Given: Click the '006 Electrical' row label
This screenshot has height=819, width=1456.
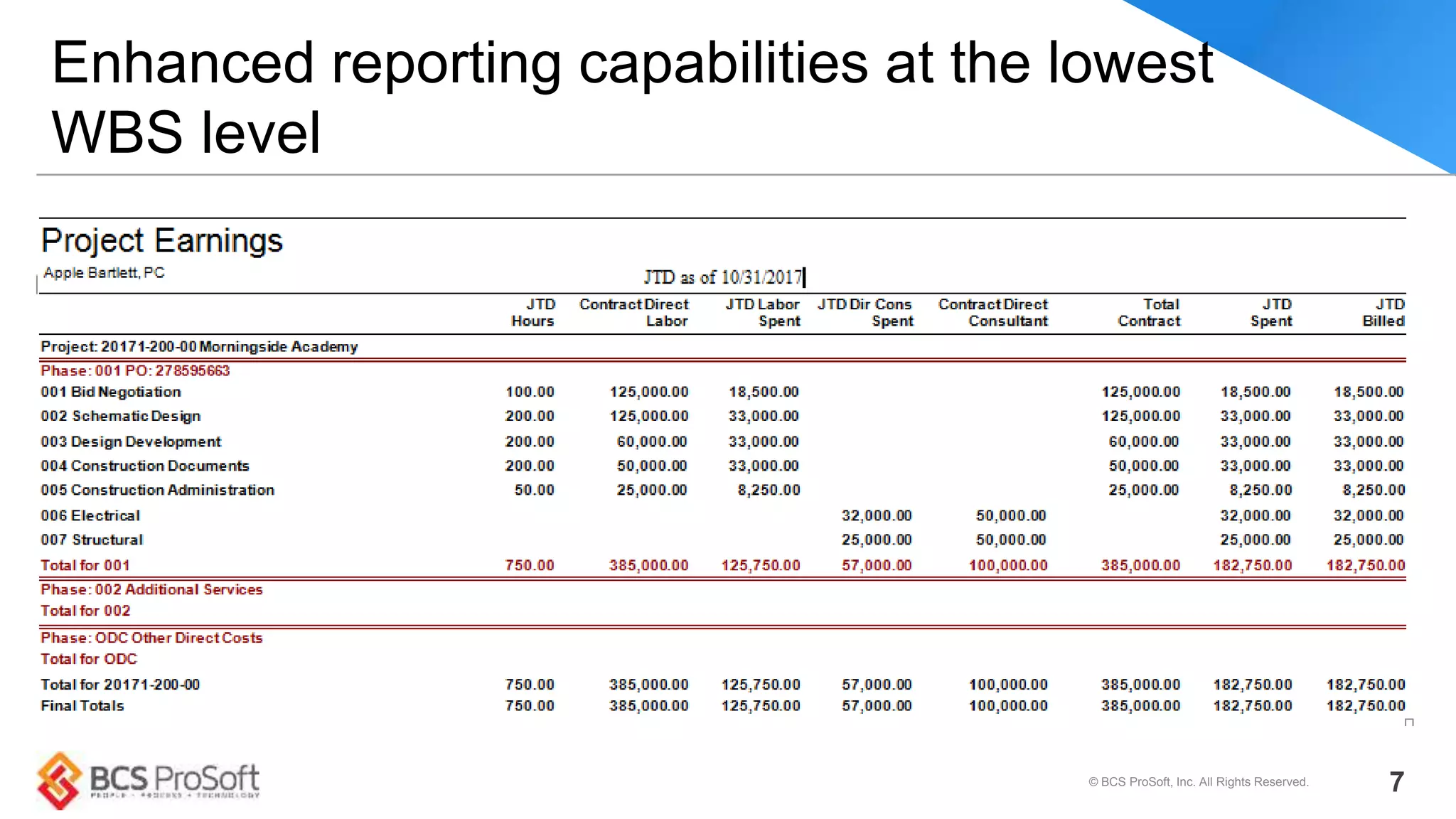Looking at the screenshot, I should point(90,516).
